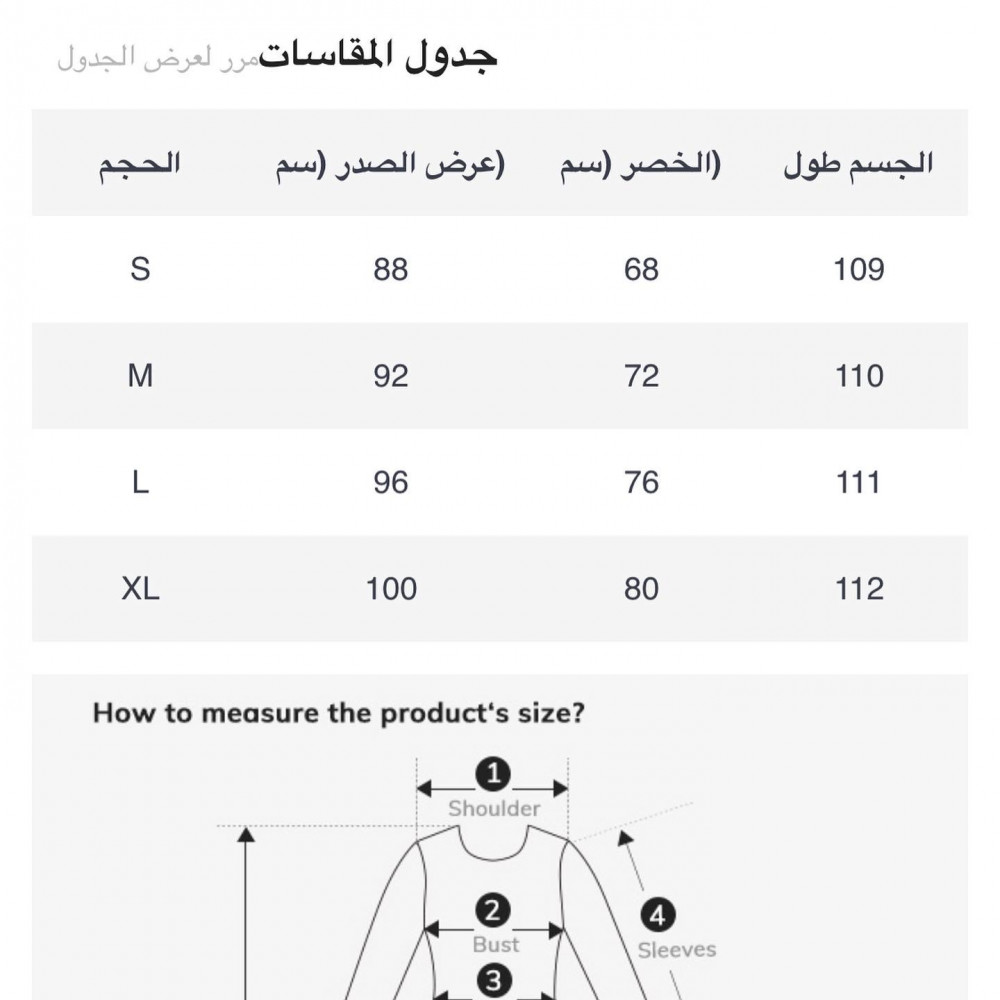Click the number 4 Sleeves marker icon
Image resolution: width=1000 pixels, height=1000 pixels.
pyautogui.click(x=657, y=915)
